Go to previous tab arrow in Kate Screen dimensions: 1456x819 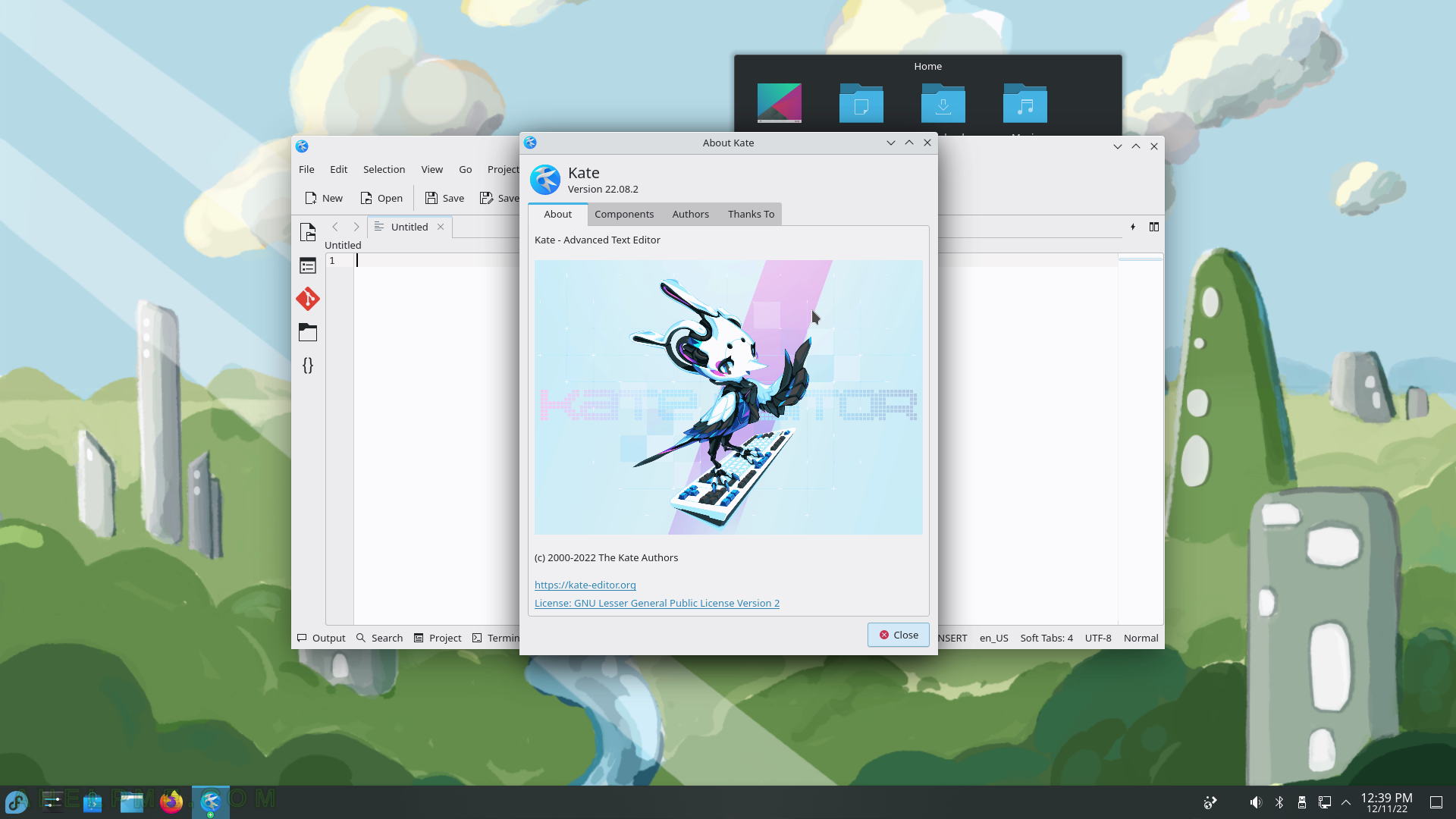tap(335, 227)
